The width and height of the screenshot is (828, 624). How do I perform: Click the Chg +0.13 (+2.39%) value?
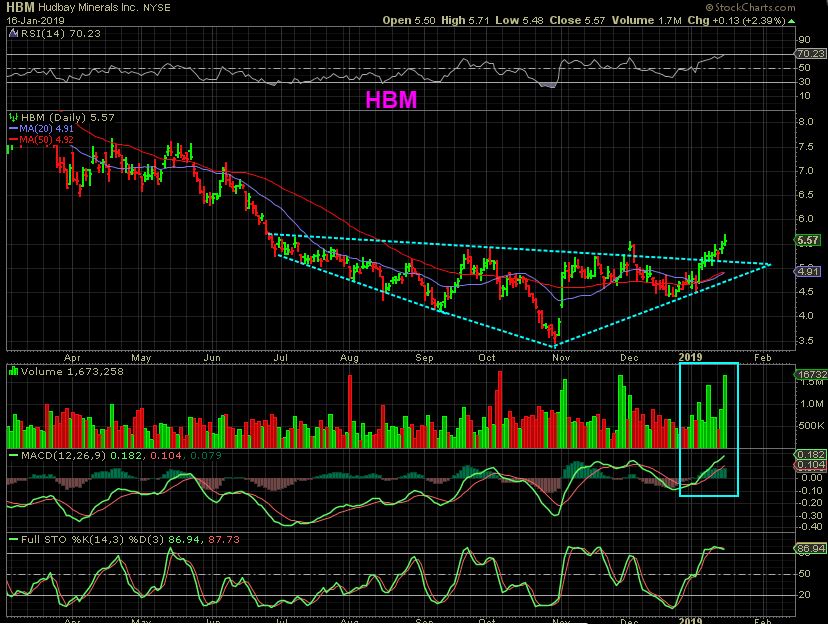737,21
